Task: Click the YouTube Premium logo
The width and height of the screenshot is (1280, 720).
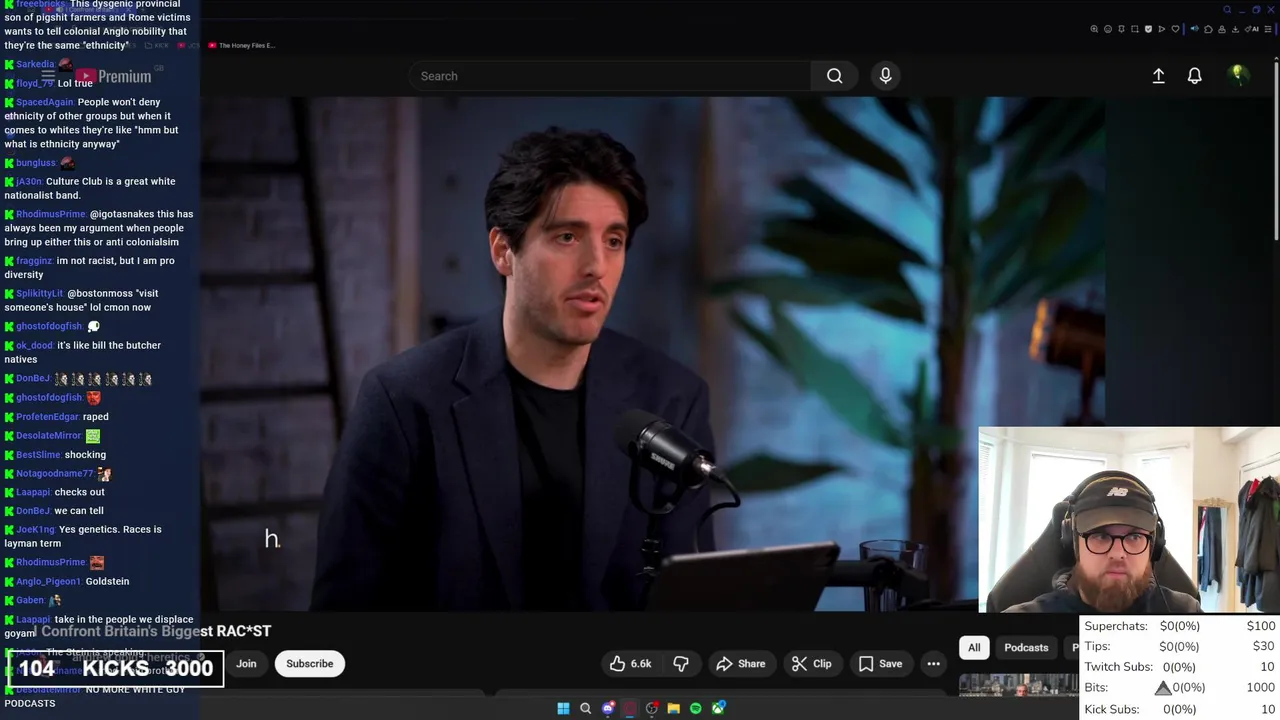Action: click(x=112, y=76)
